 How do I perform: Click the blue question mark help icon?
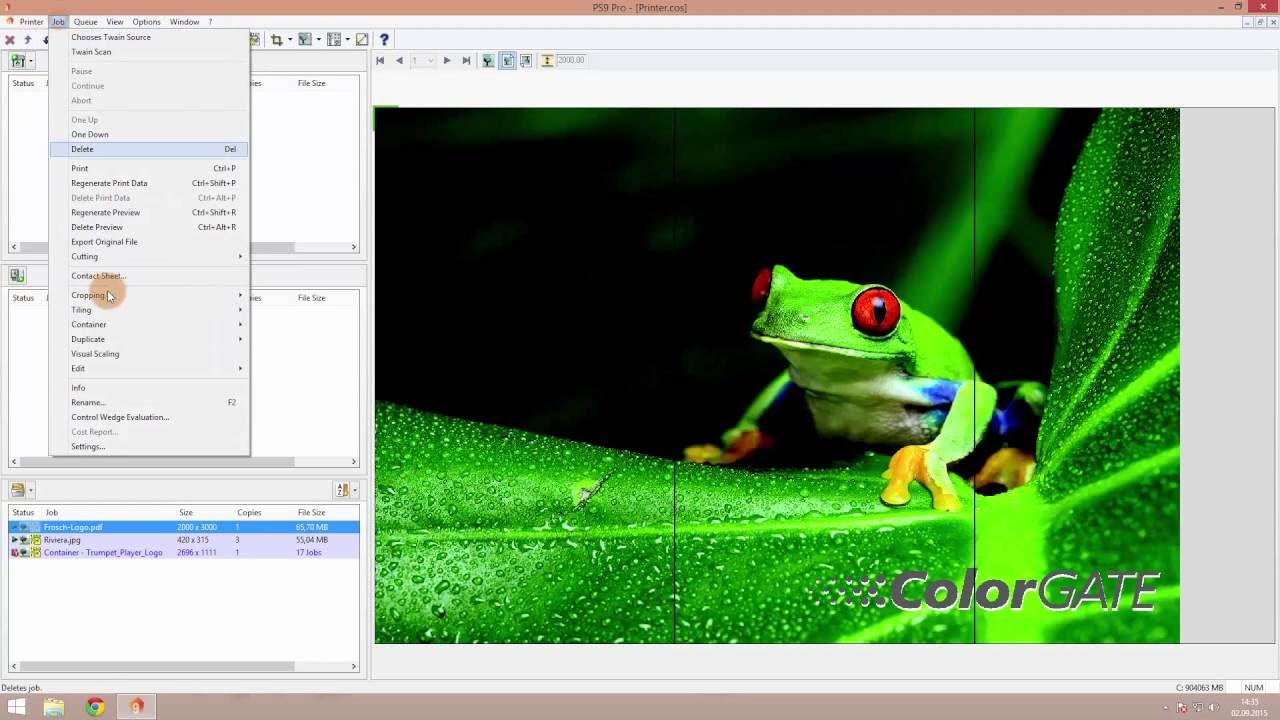384,40
